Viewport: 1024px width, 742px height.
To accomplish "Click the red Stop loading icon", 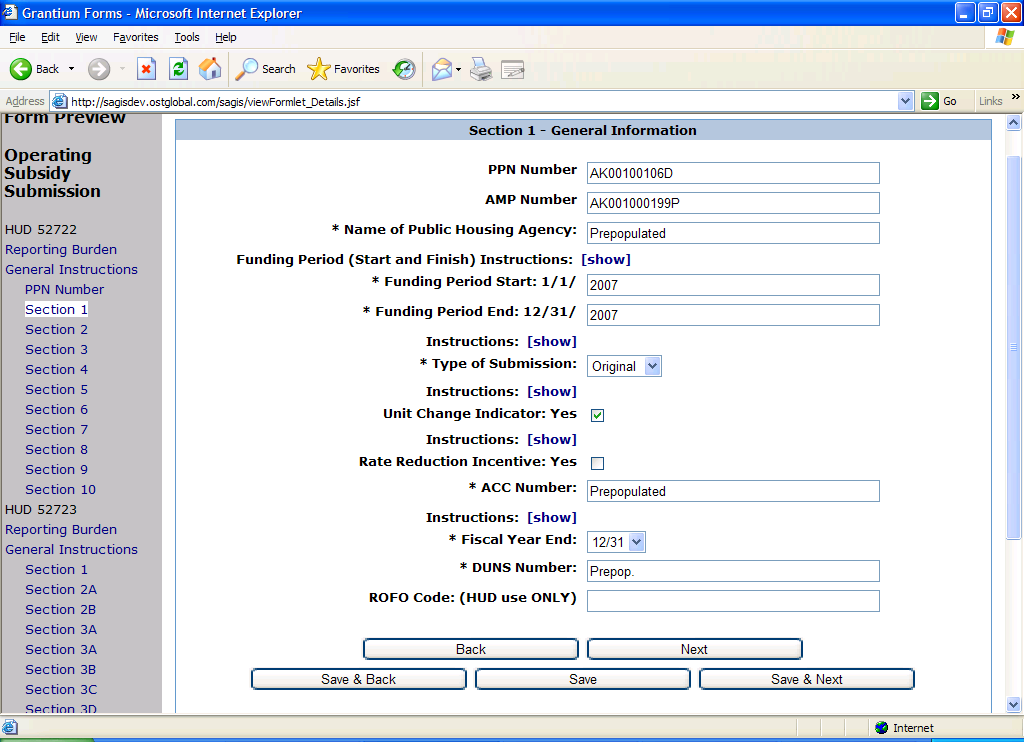I will click(146, 69).
